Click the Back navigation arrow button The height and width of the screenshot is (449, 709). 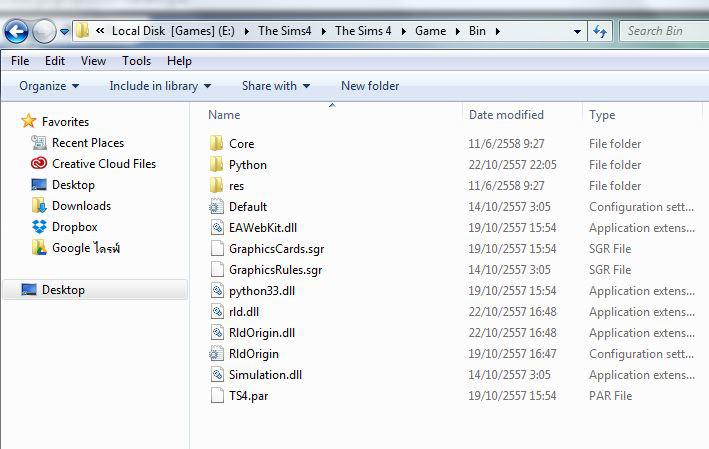[x=16, y=31]
